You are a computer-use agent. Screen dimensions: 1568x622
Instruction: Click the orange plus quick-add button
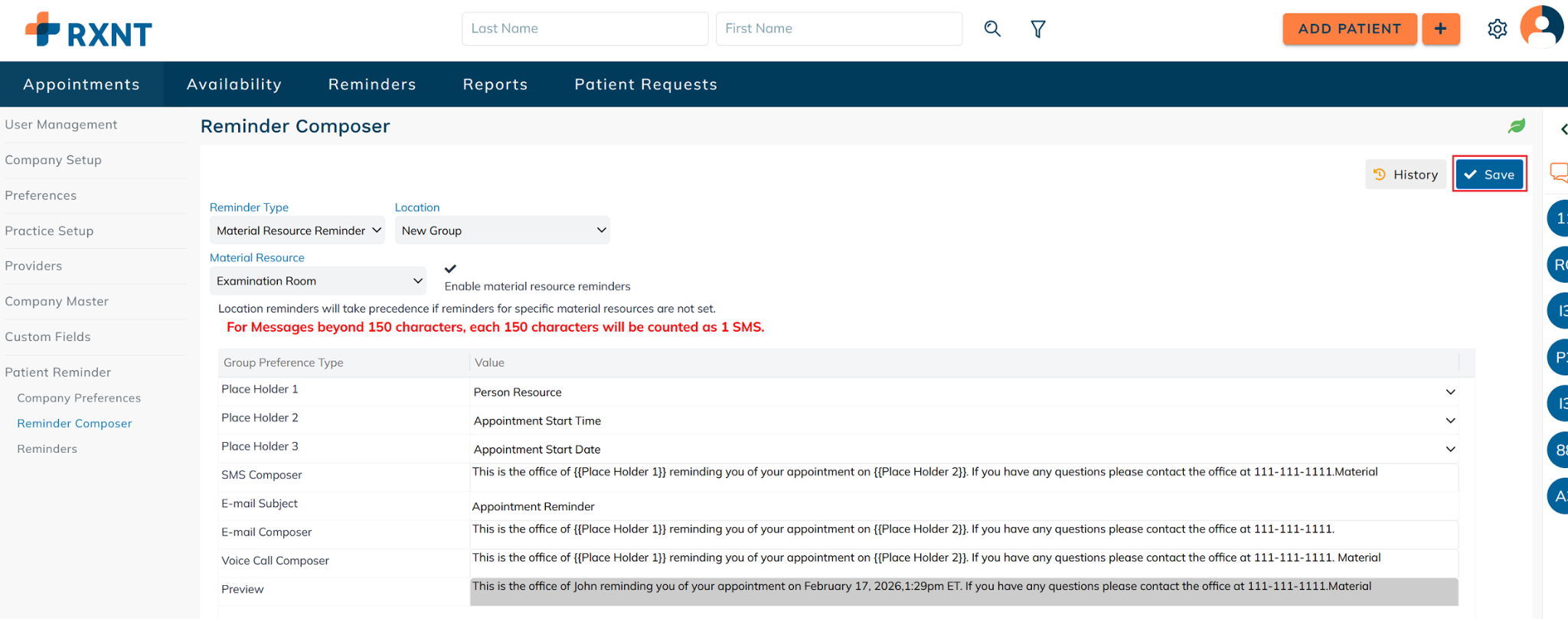(x=1440, y=29)
